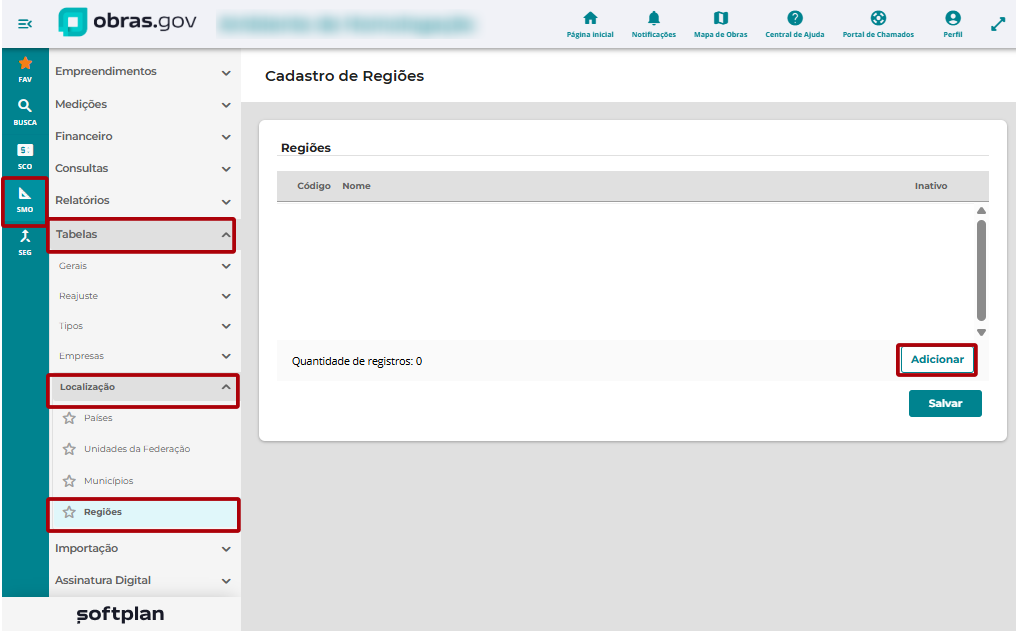1016x631 pixels.
Task: Expand the Empreendimentos menu
Action: pos(143,71)
